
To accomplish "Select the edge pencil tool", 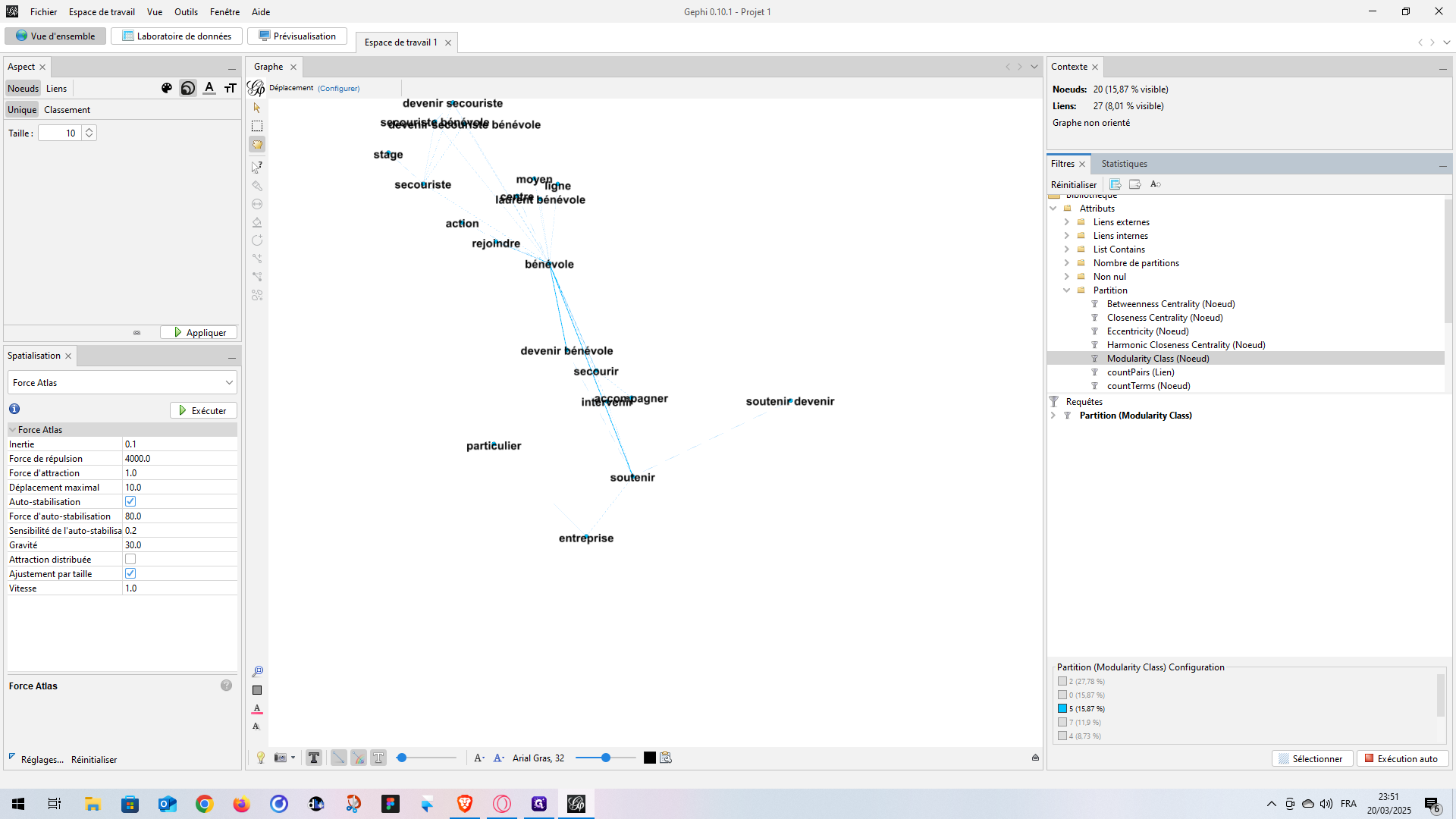I will coord(257,259).
